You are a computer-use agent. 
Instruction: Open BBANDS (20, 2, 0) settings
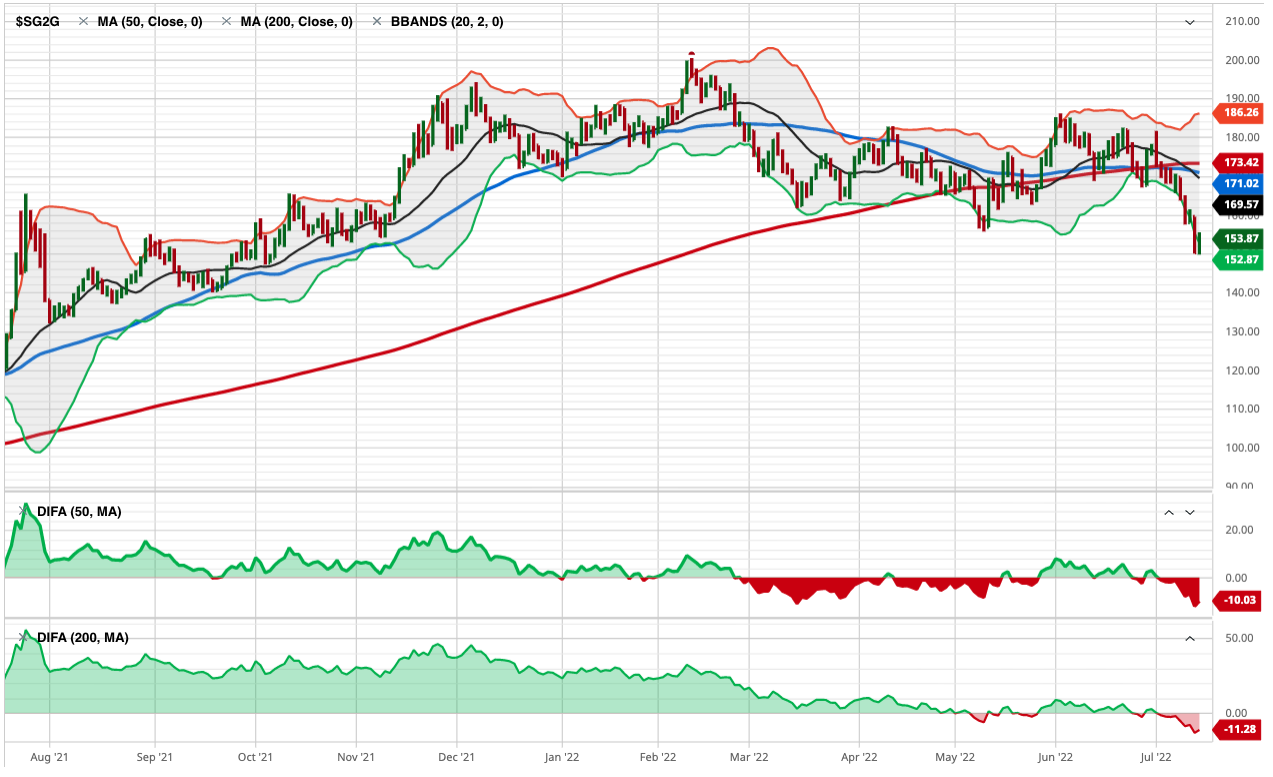(448, 21)
